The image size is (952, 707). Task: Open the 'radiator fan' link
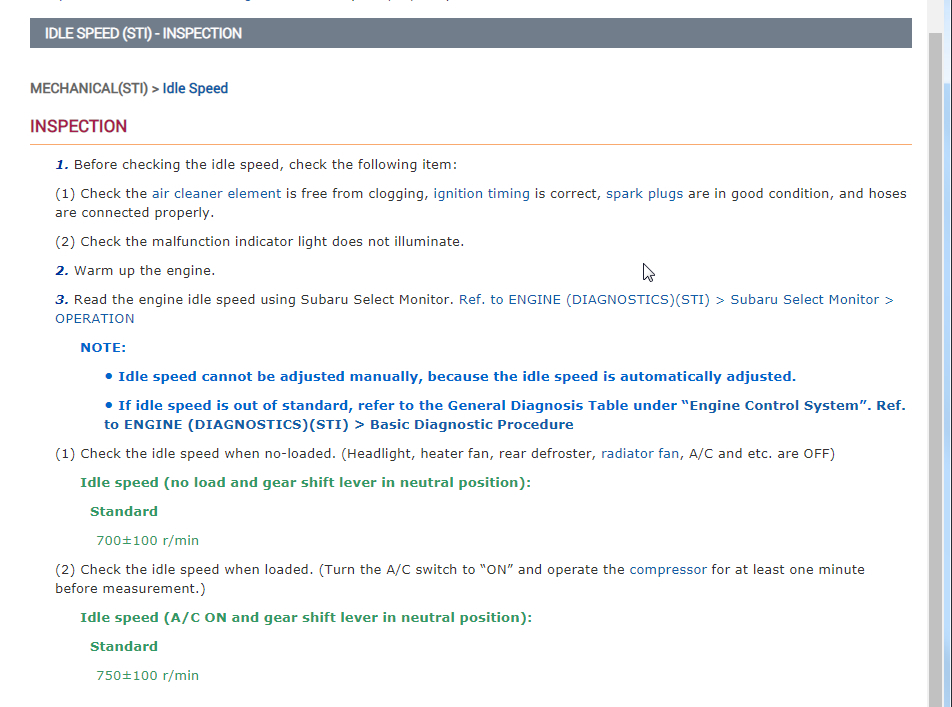click(640, 453)
